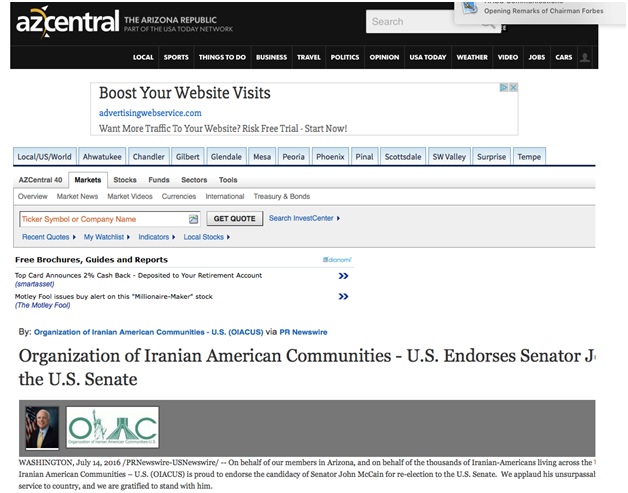Image resolution: width=628 pixels, height=493 pixels.
Task: Select the Peoria tab
Action: 294,157
